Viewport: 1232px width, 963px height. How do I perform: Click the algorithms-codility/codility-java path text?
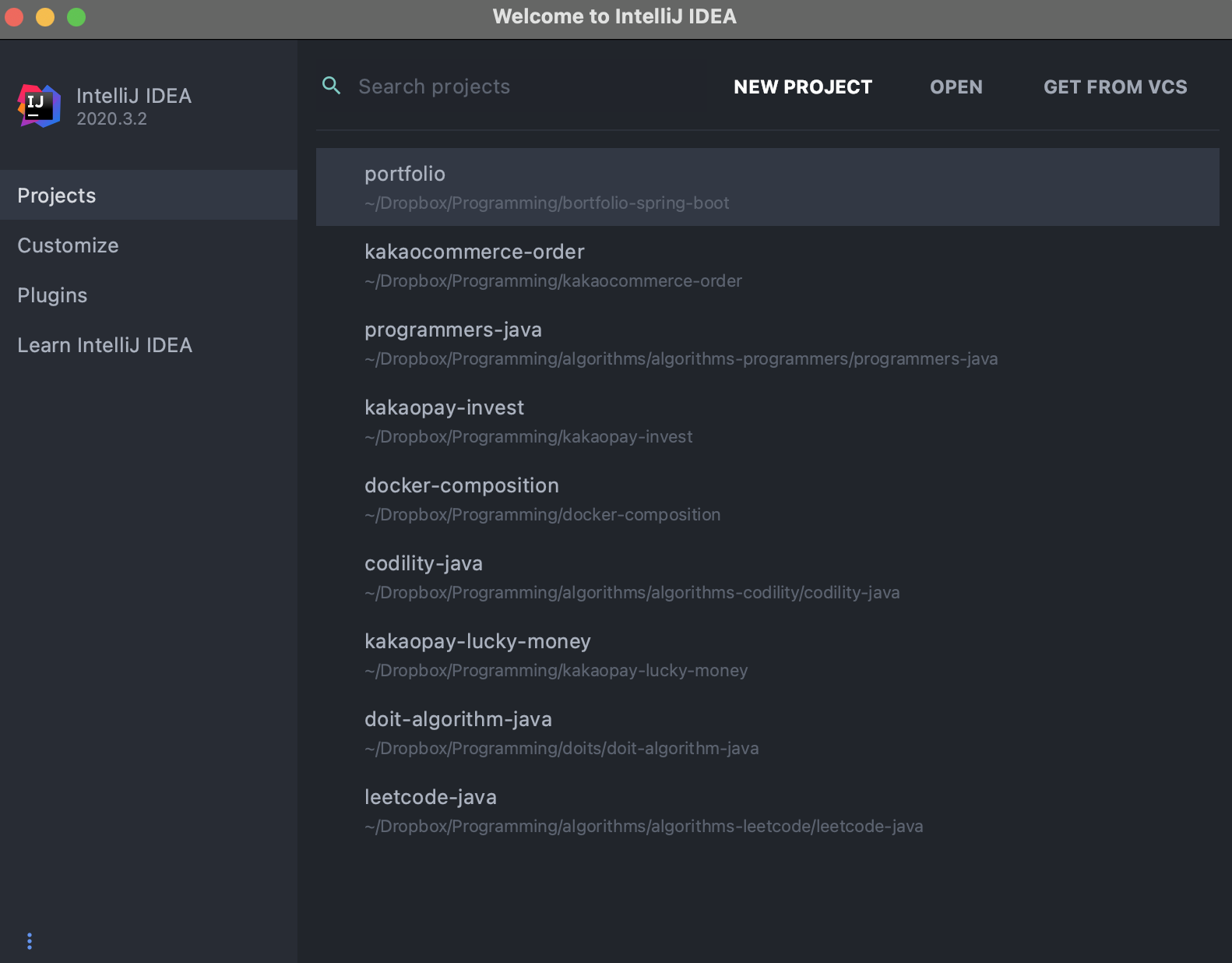[632, 592]
